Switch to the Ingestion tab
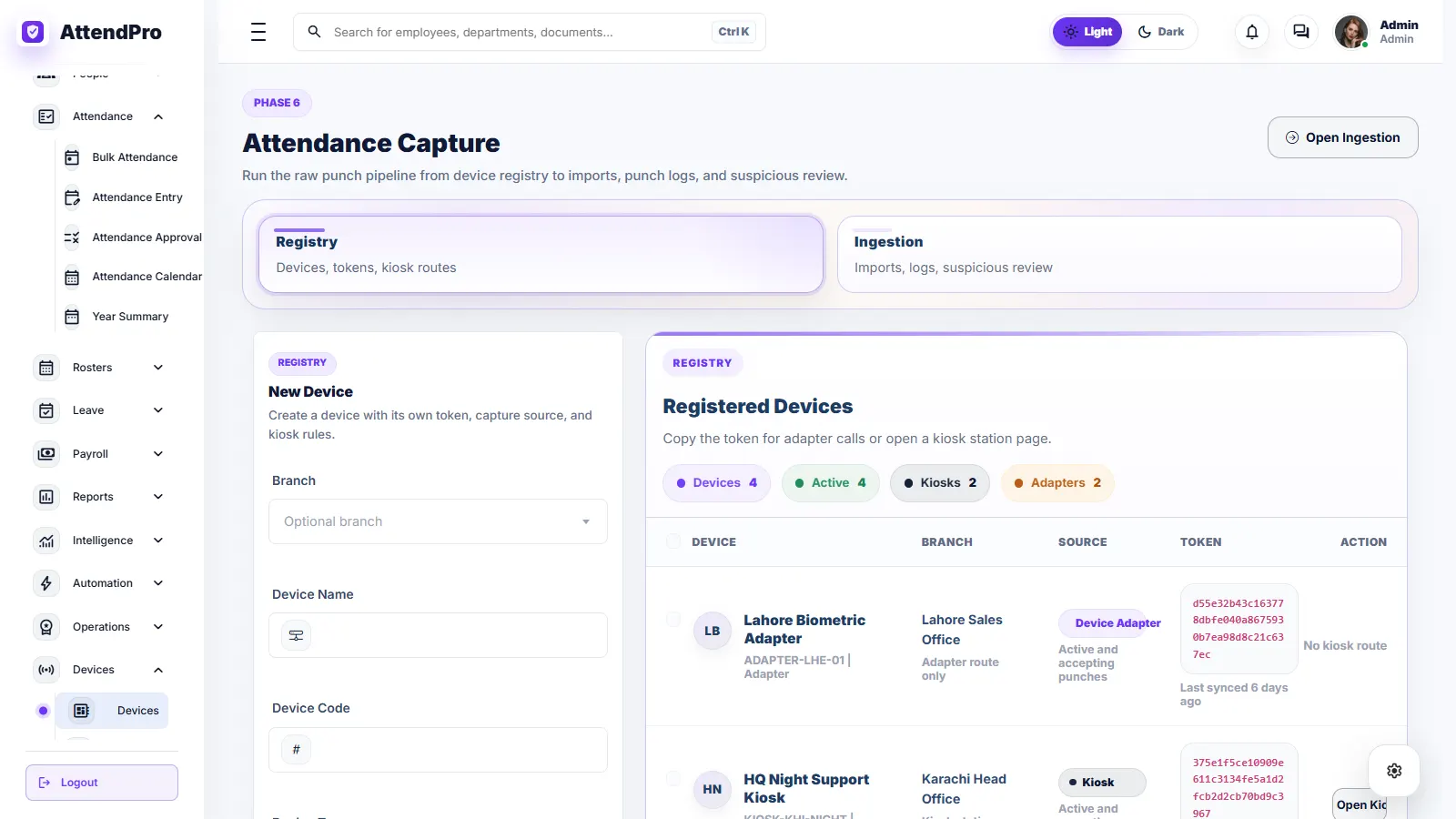Screen dimensions: 1456x819 (x=1119, y=254)
